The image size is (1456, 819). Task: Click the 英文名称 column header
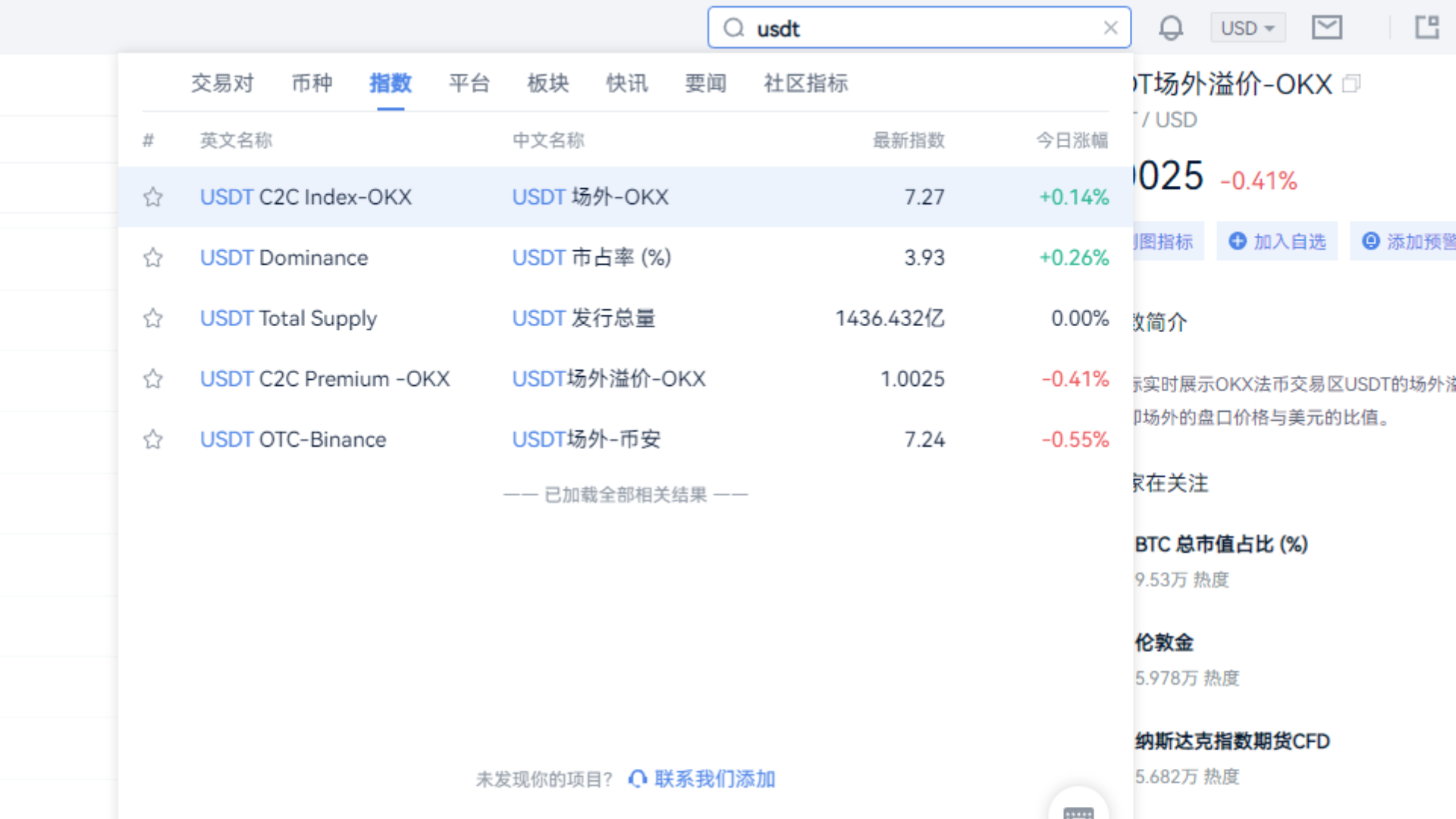pyautogui.click(x=236, y=140)
